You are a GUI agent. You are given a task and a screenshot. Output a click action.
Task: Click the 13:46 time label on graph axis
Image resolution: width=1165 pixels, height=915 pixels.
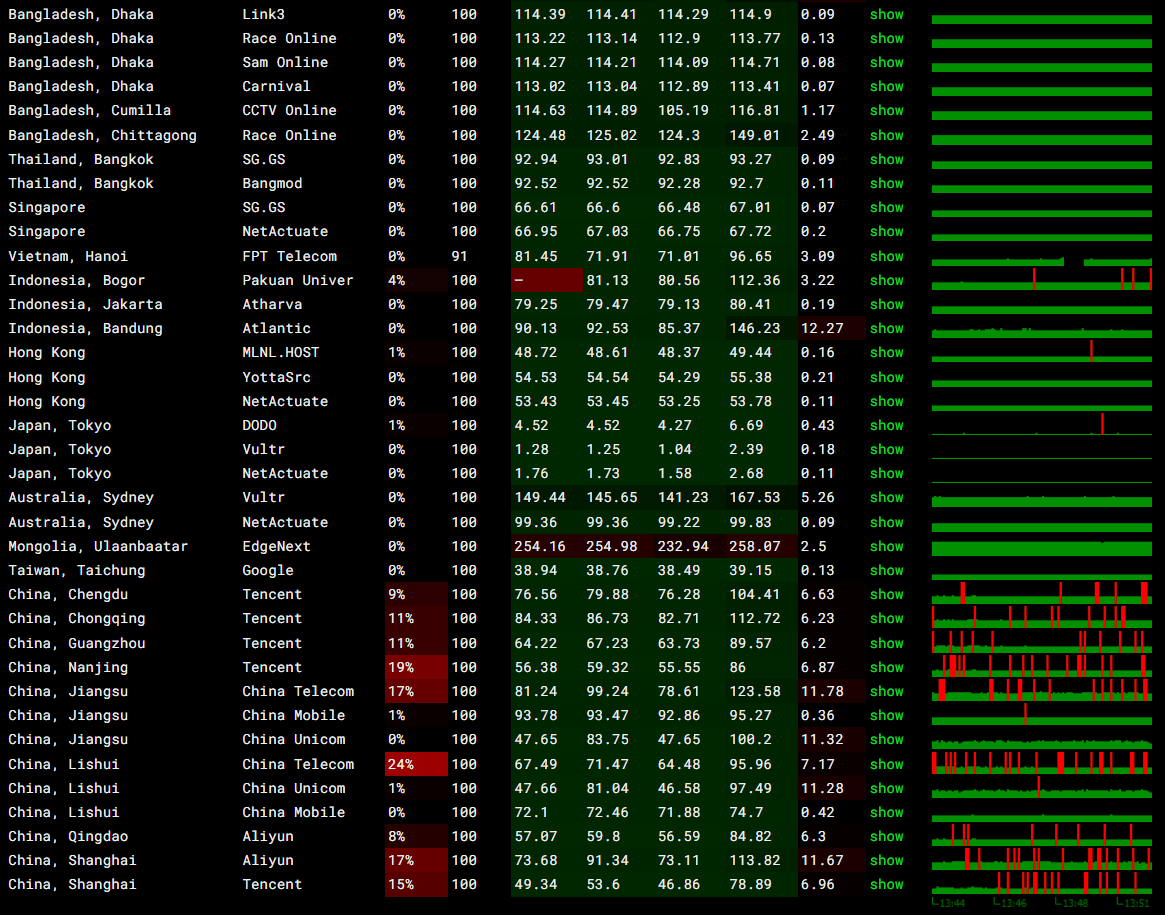click(1013, 903)
